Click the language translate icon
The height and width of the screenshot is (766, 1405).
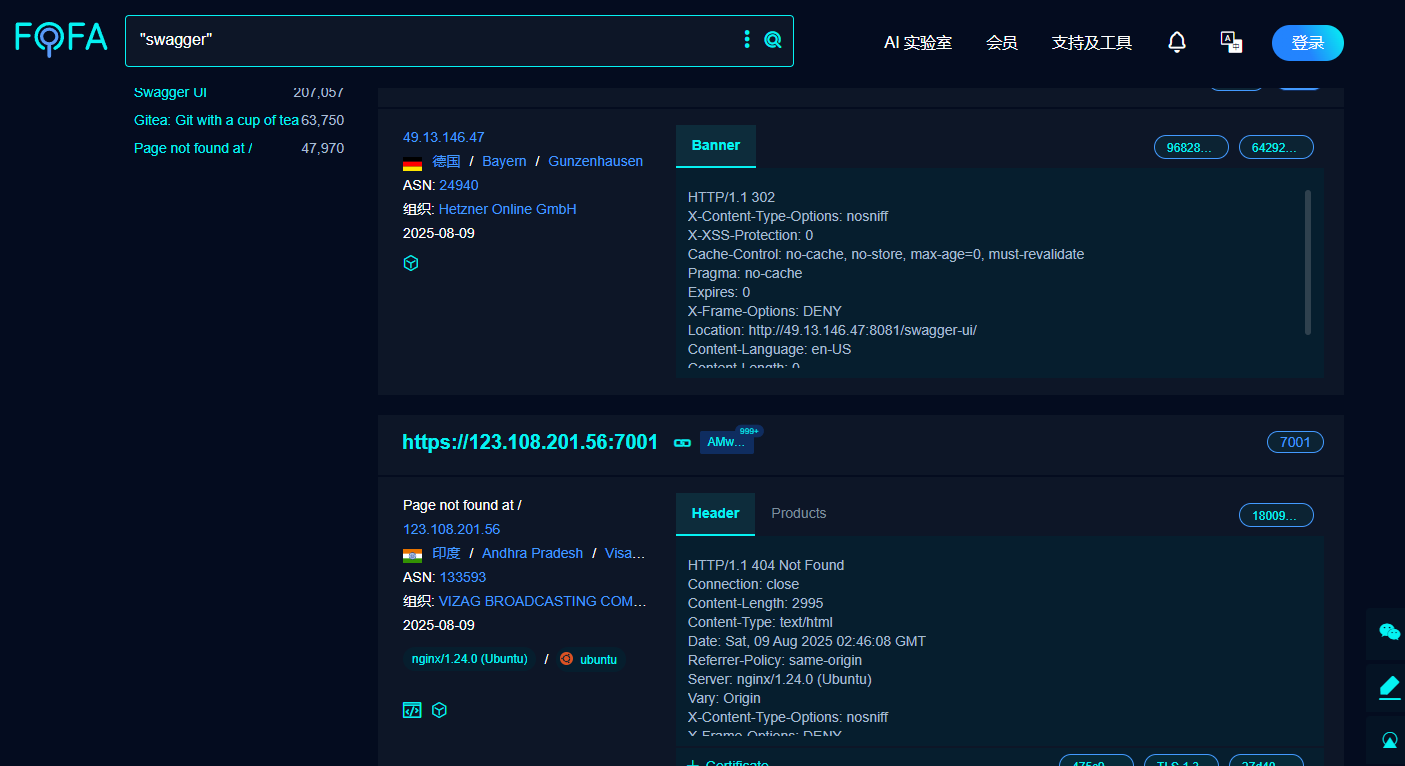[x=1231, y=42]
